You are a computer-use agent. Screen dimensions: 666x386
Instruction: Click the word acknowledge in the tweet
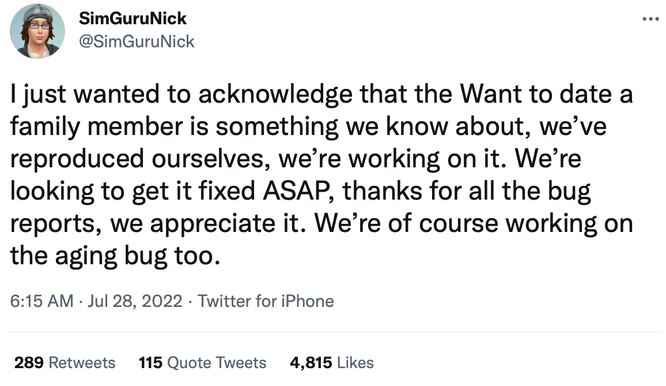(275, 94)
